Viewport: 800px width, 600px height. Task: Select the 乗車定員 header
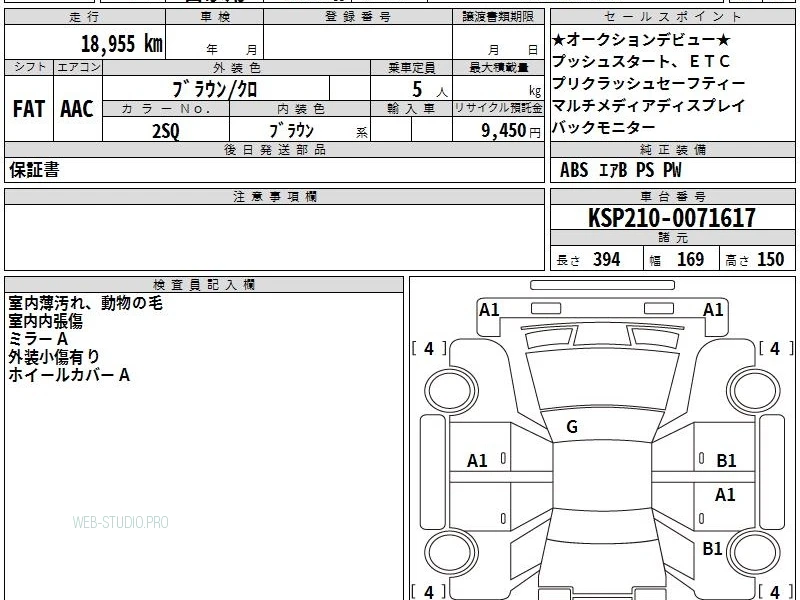(411, 67)
